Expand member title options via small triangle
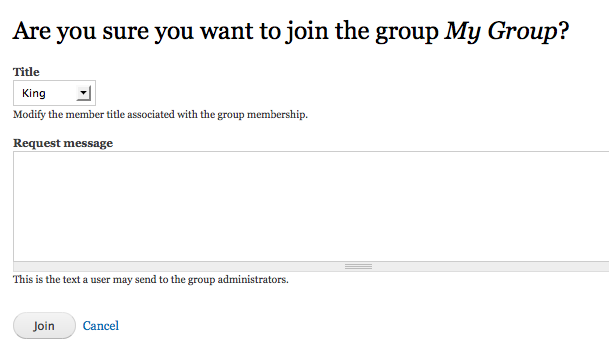609x360 pixels. click(x=84, y=93)
